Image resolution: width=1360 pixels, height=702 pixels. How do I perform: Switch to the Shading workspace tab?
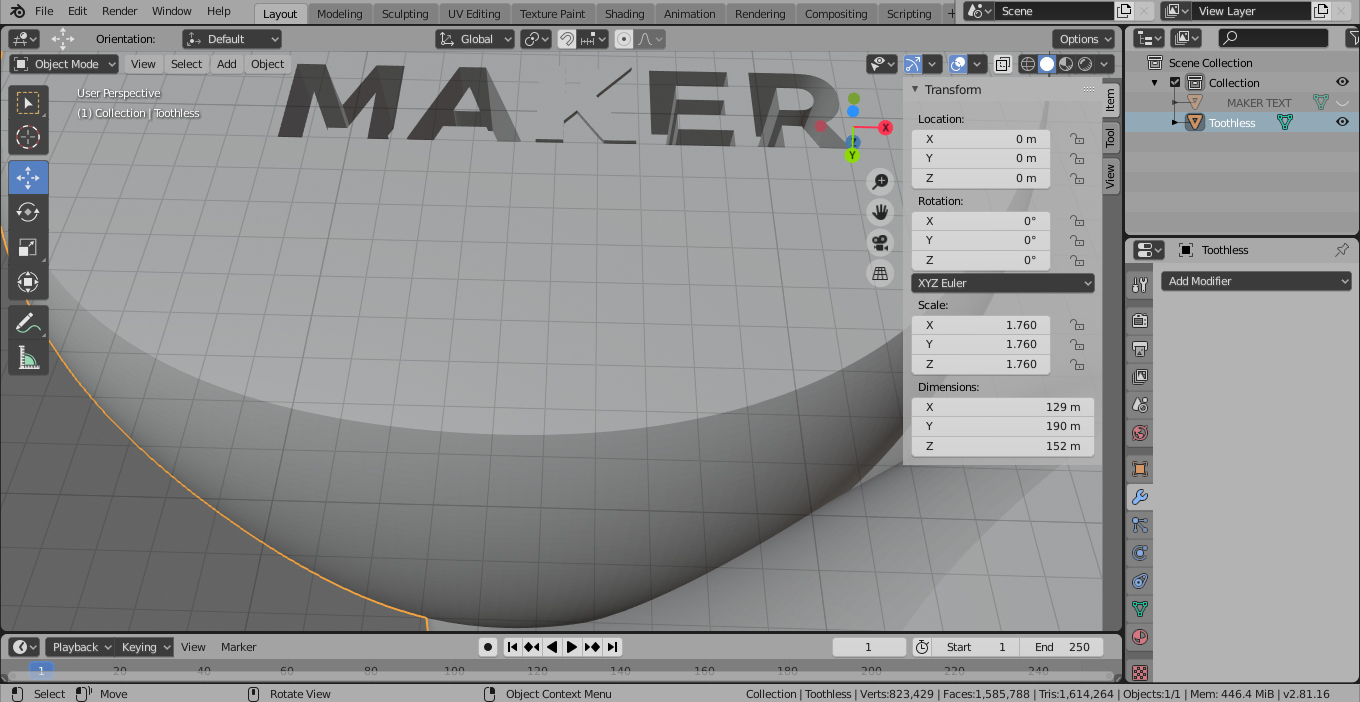click(624, 14)
